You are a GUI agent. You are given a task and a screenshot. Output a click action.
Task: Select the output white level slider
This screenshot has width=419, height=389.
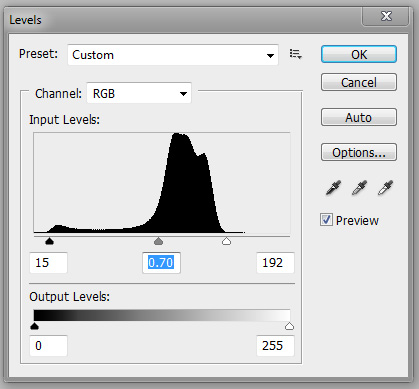pyautogui.click(x=289, y=326)
